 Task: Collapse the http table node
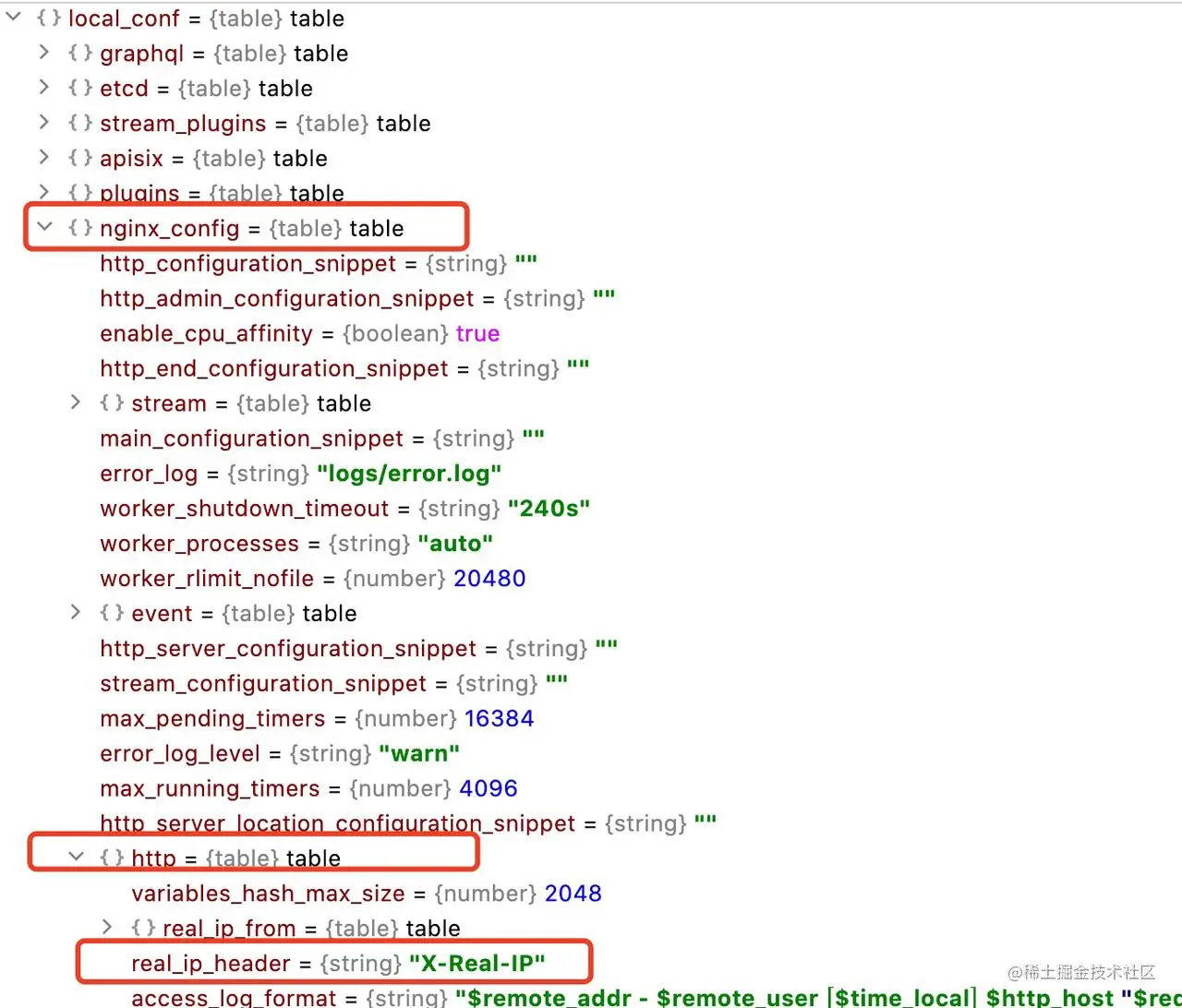77,857
